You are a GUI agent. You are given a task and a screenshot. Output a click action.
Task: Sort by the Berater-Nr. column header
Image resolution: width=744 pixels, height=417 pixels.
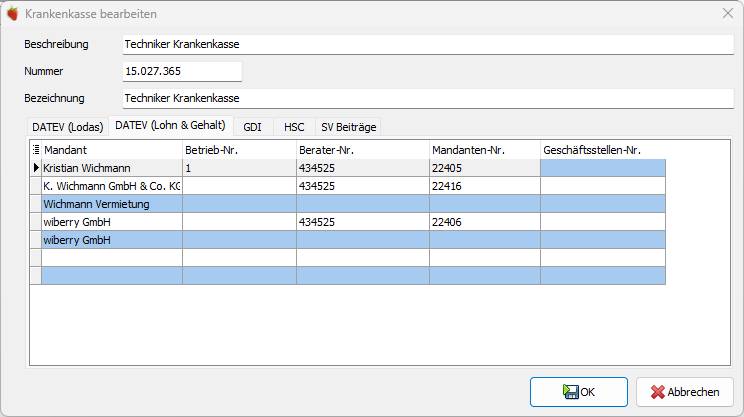point(363,150)
